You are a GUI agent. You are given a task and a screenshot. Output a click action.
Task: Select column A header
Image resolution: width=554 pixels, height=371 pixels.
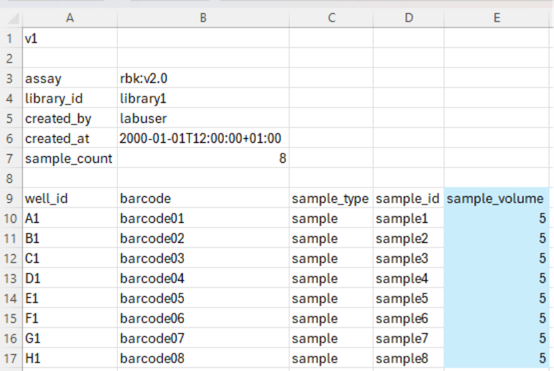point(70,18)
